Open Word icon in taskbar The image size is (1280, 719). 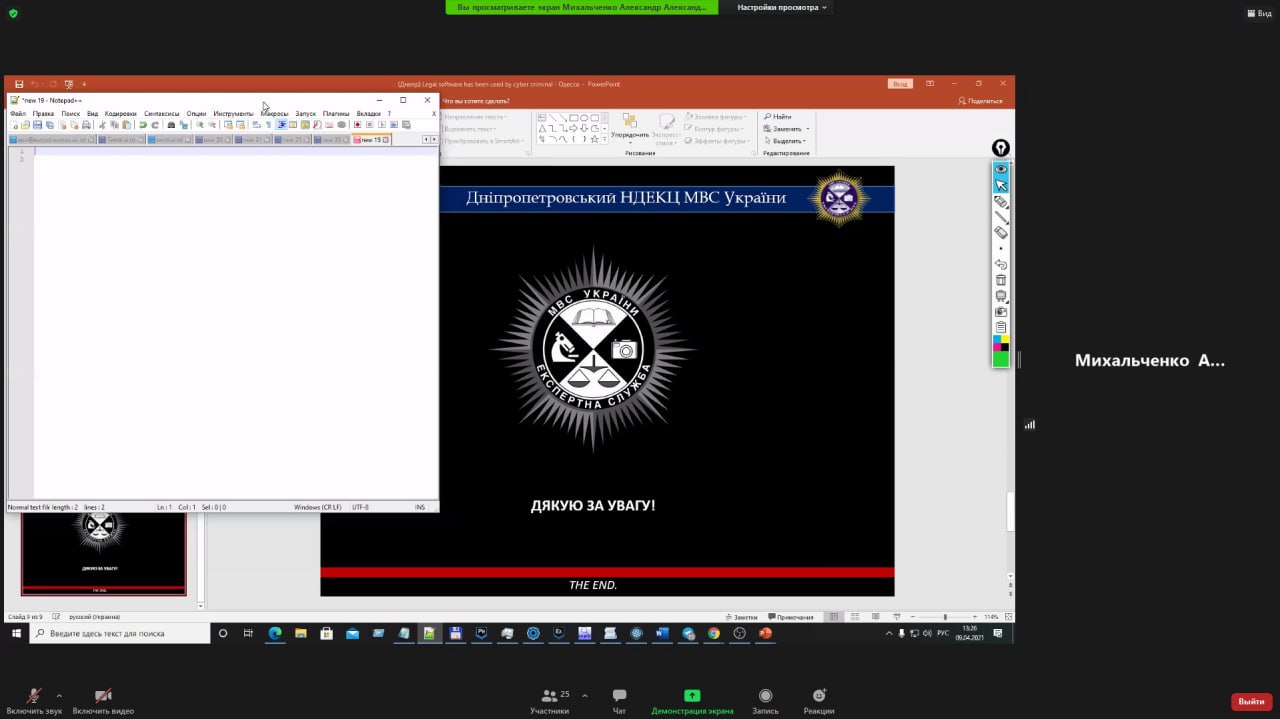(x=662, y=633)
